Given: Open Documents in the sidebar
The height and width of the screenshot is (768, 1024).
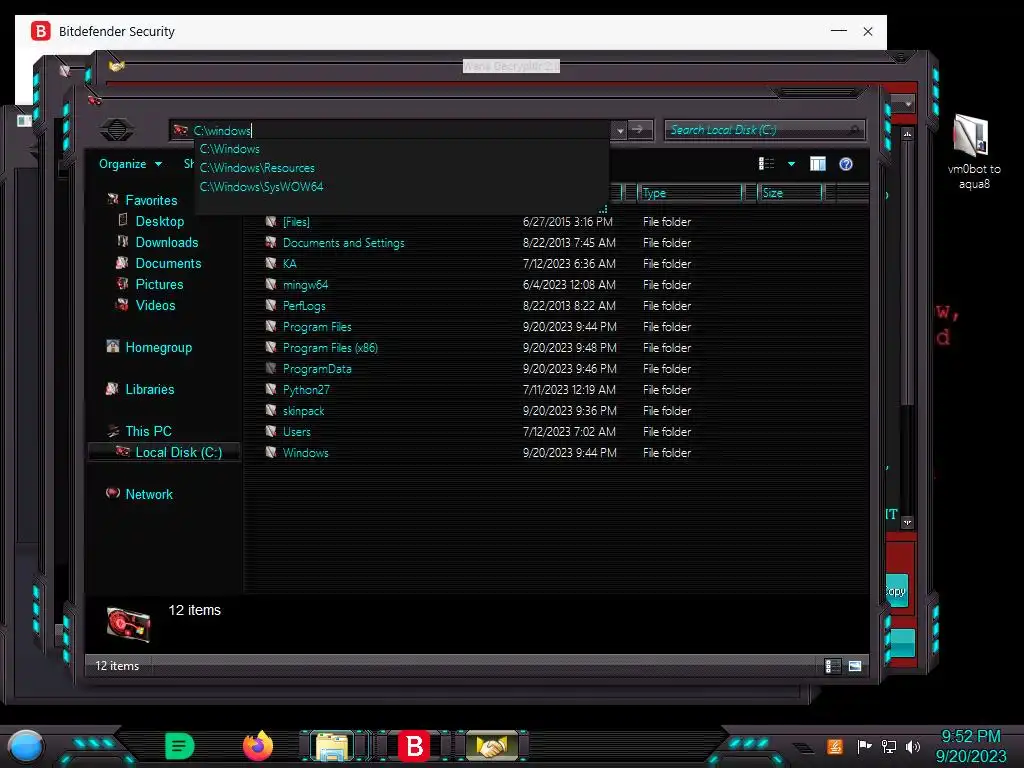Looking at the screenshot, I should click(x=168, y=263).
